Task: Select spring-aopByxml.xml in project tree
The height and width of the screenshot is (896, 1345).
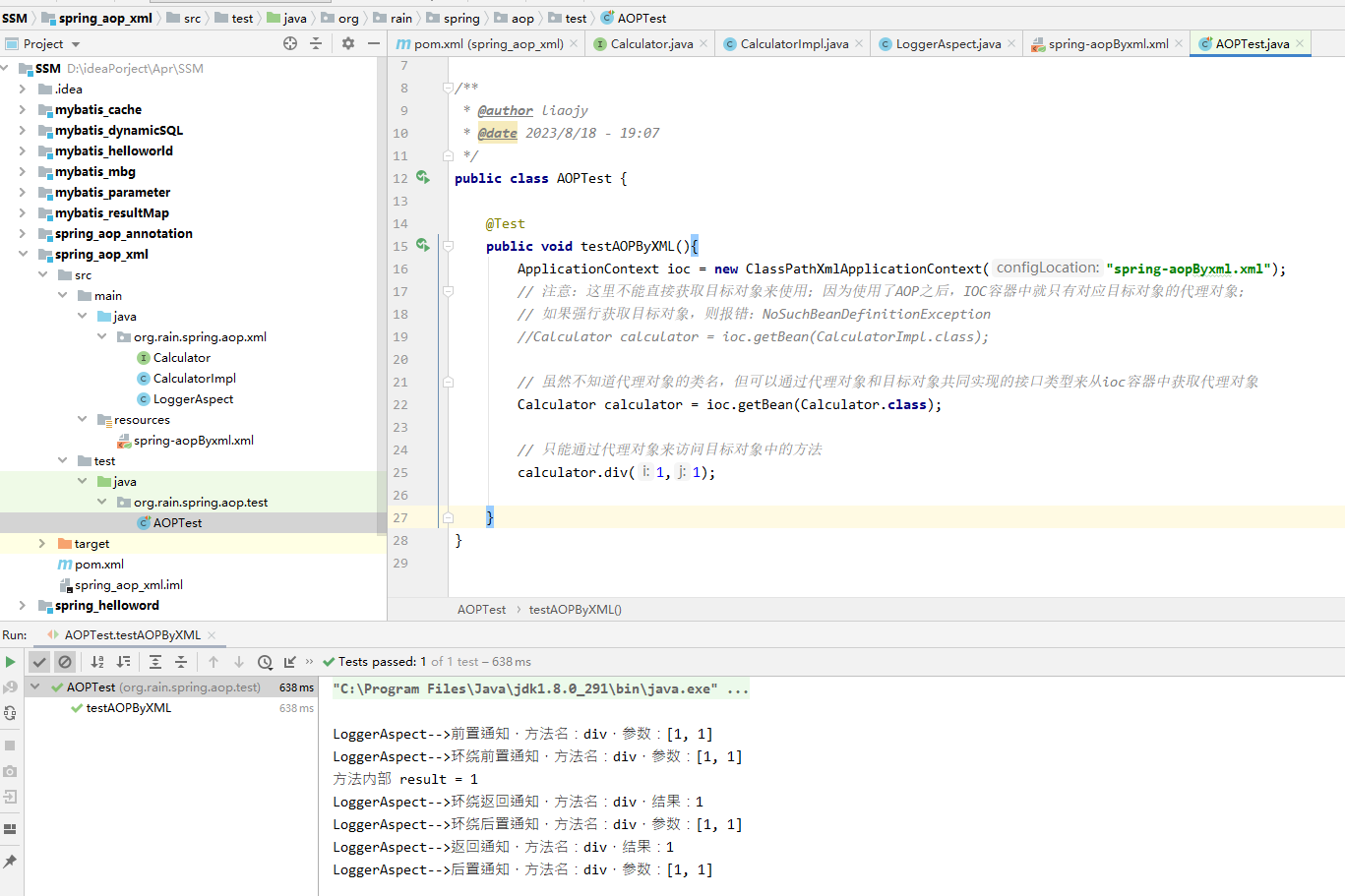Action: (185, 440)
